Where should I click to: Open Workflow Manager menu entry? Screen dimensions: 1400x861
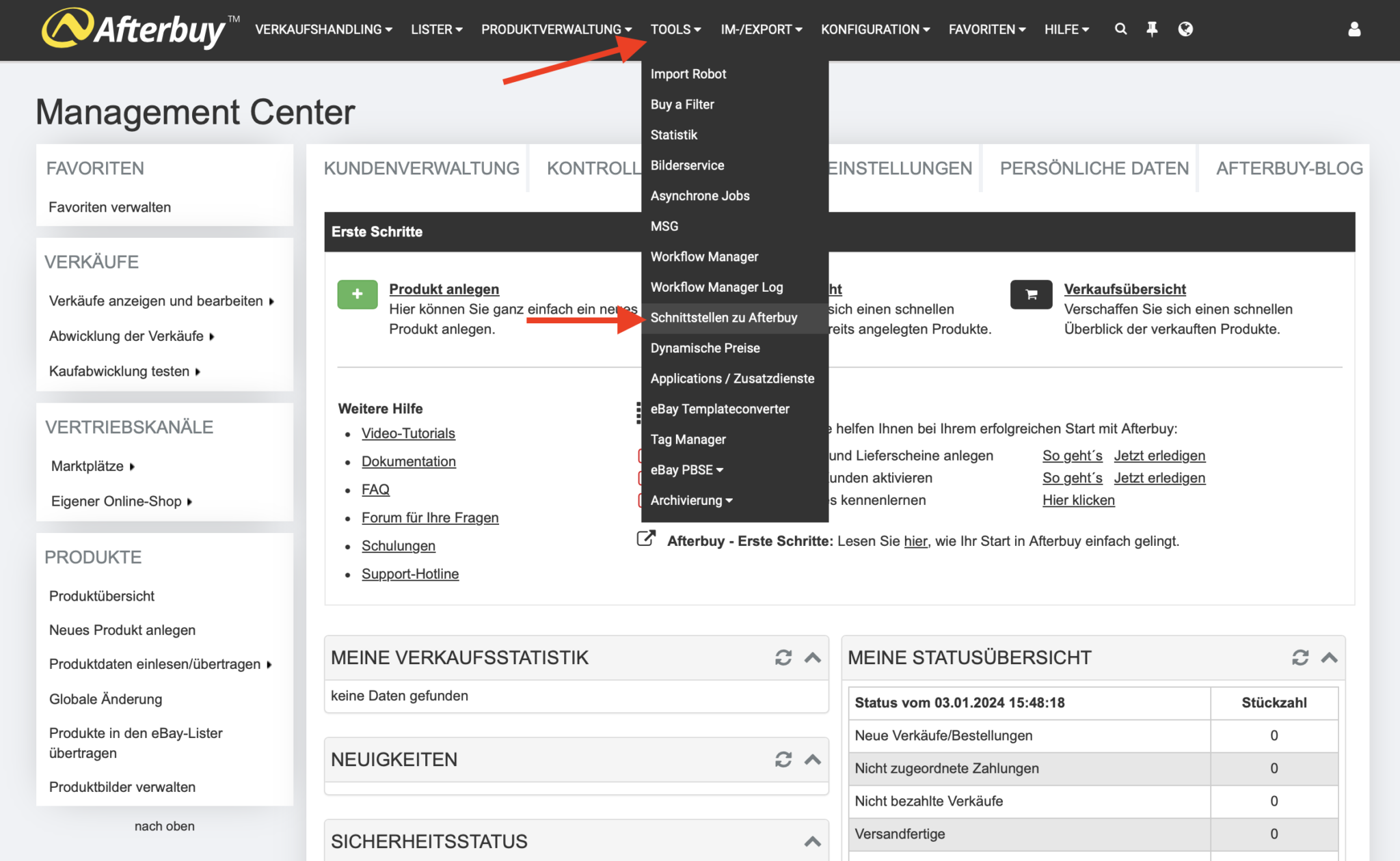(x=735, y=257)
